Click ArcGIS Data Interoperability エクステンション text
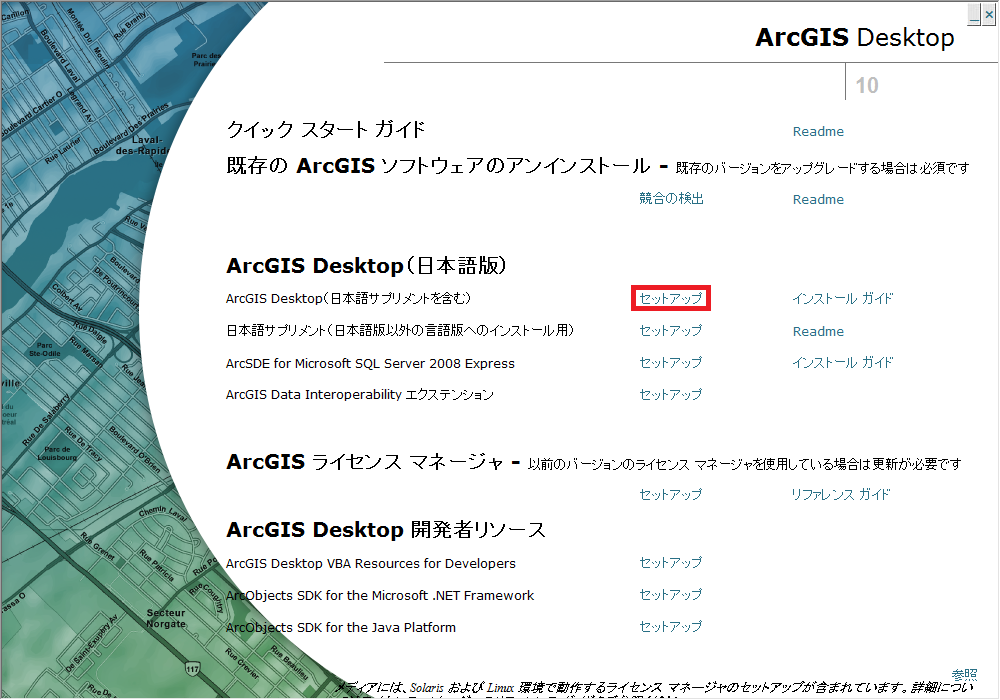The height and width of the screenshot is (700, 1000). pos(360,395)
